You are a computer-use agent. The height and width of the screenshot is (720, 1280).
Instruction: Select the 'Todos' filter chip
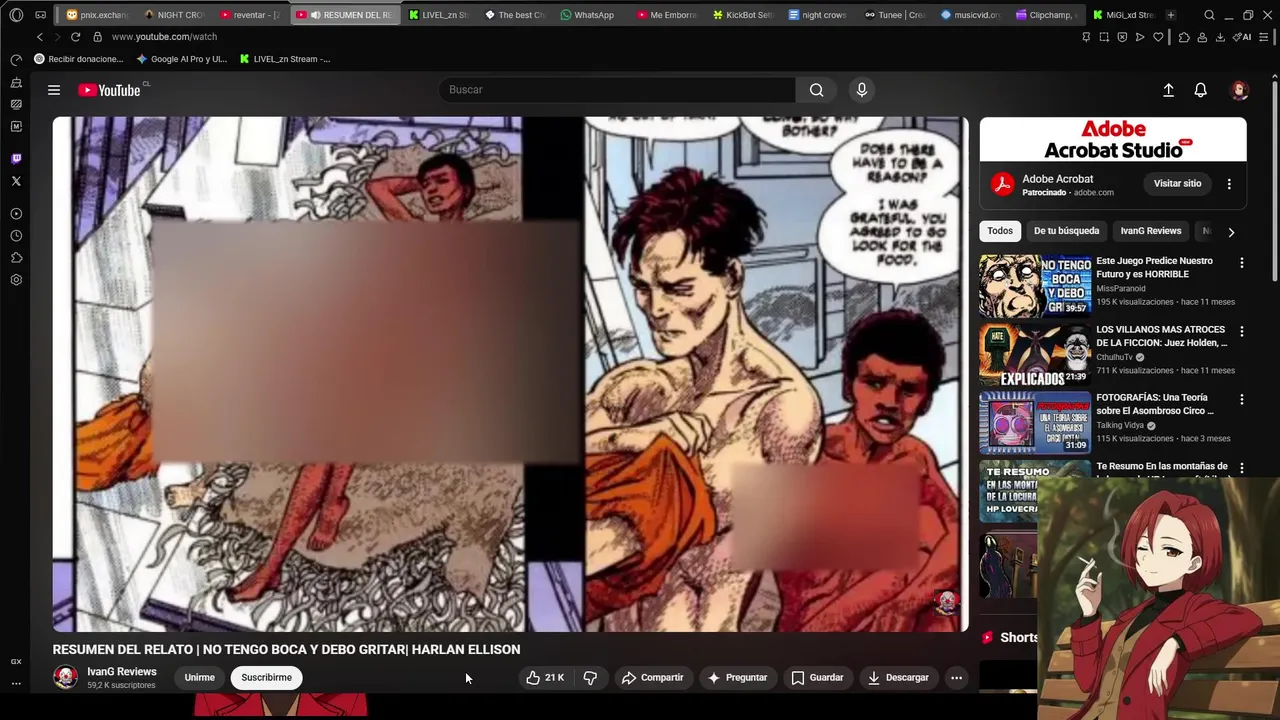pos(1000,231)
